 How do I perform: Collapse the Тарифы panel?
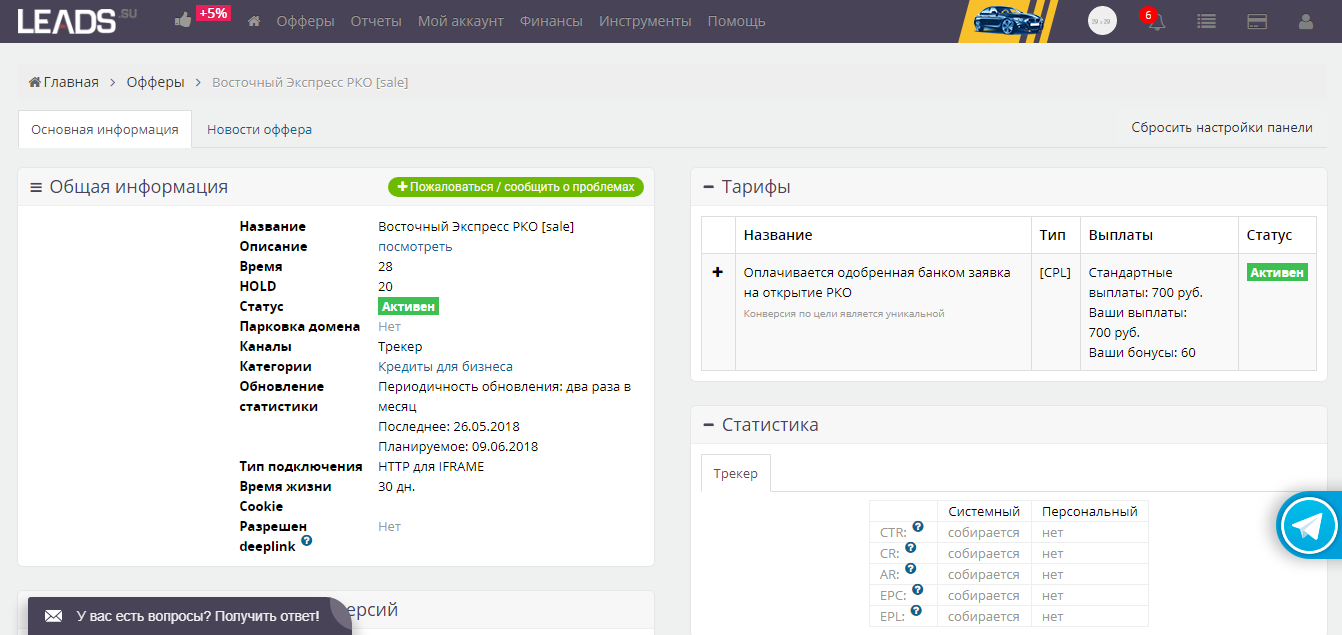(x=708, y=187)
